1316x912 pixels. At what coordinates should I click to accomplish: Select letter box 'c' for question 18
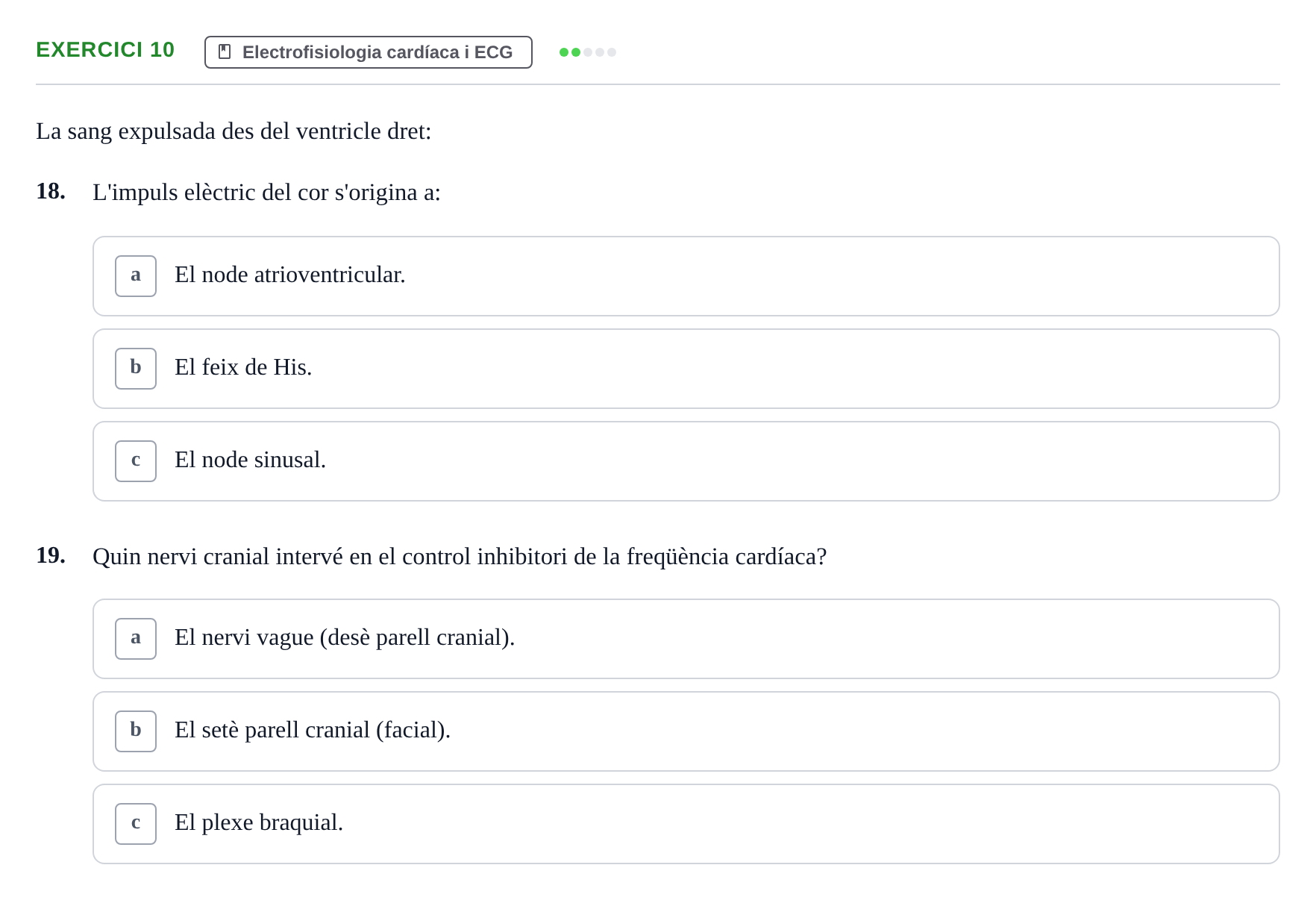point(136,461)
